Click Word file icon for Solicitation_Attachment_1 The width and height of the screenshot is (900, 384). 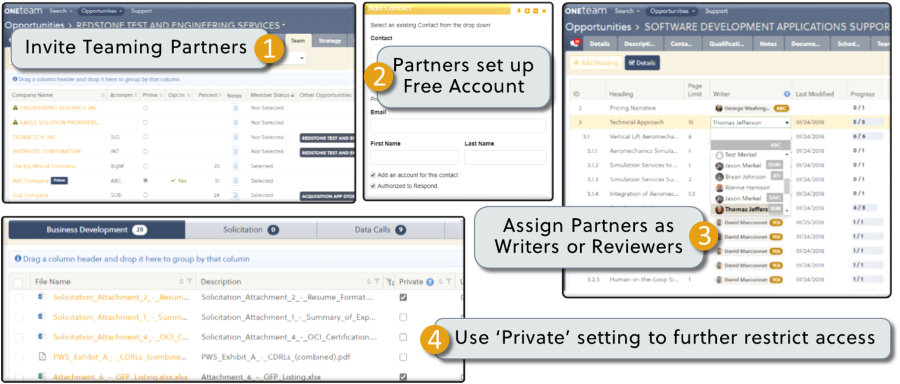41,317
